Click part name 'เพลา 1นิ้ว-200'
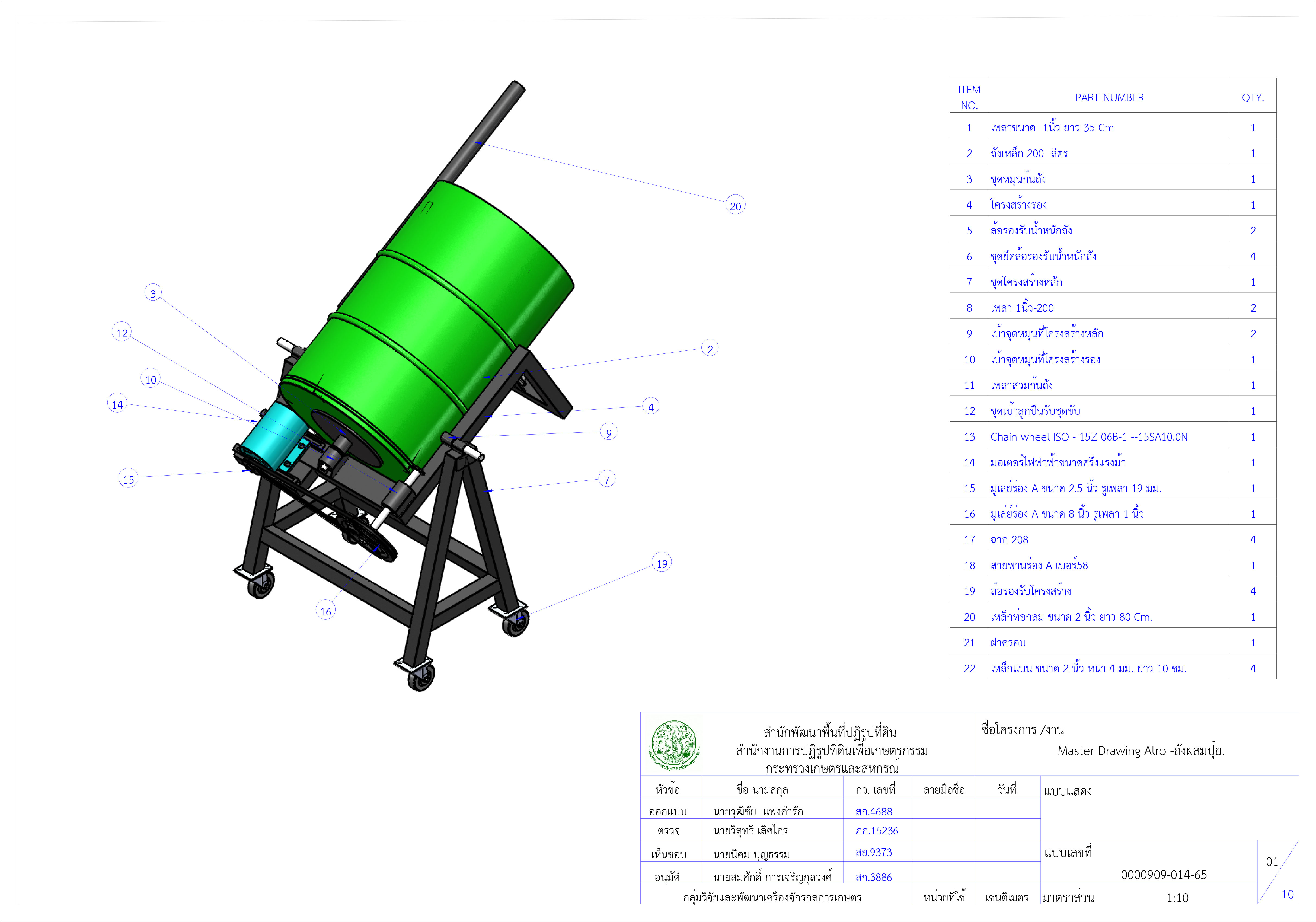Image resolution: width=1316 pixels, height=922 pixels. click(1022, 308)
